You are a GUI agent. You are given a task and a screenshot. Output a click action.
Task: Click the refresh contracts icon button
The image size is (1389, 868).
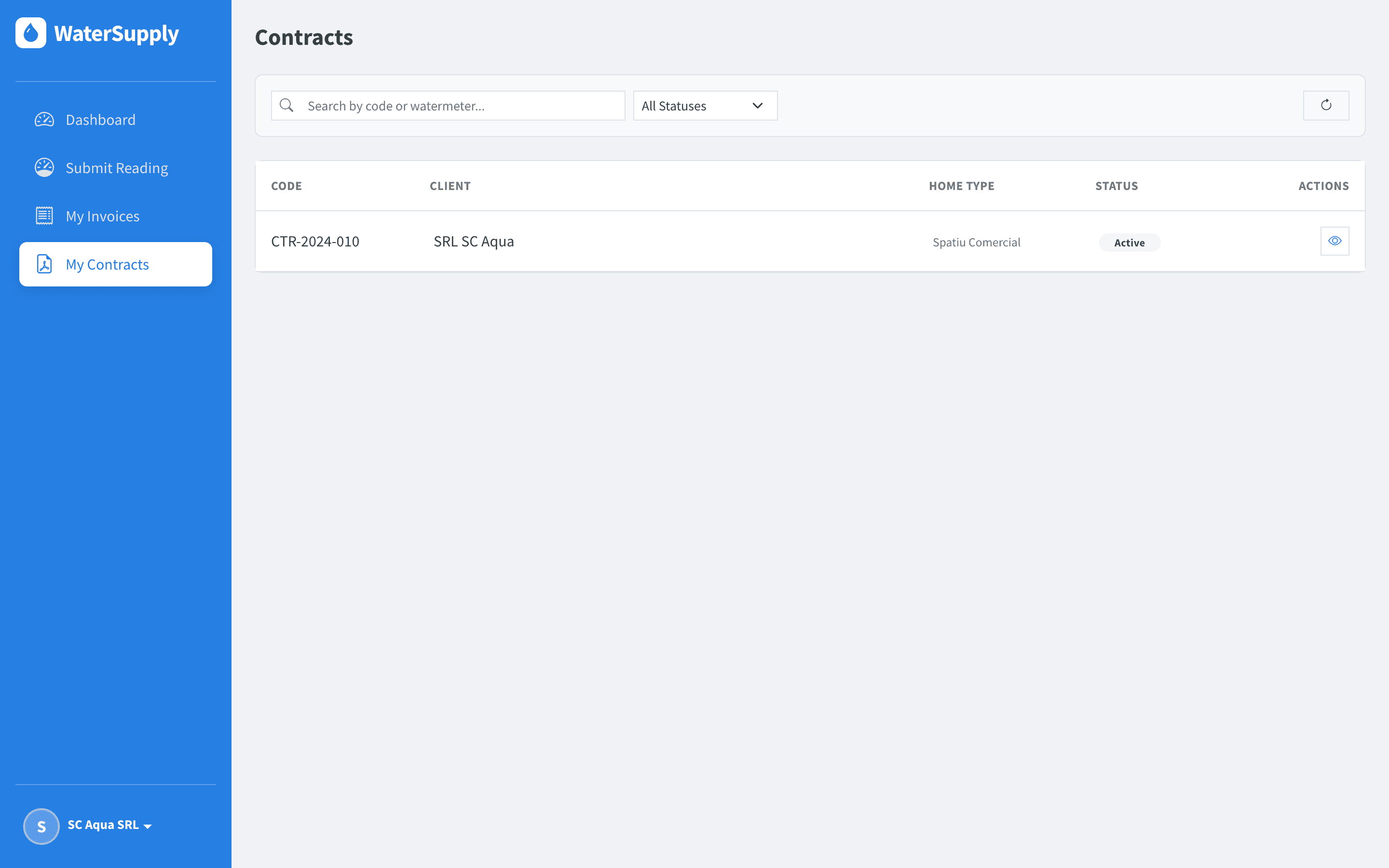point(1326,106)
